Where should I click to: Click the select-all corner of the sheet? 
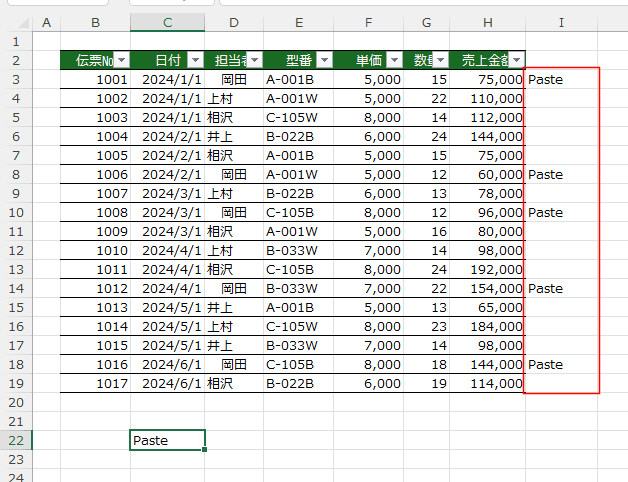(15, 22)
